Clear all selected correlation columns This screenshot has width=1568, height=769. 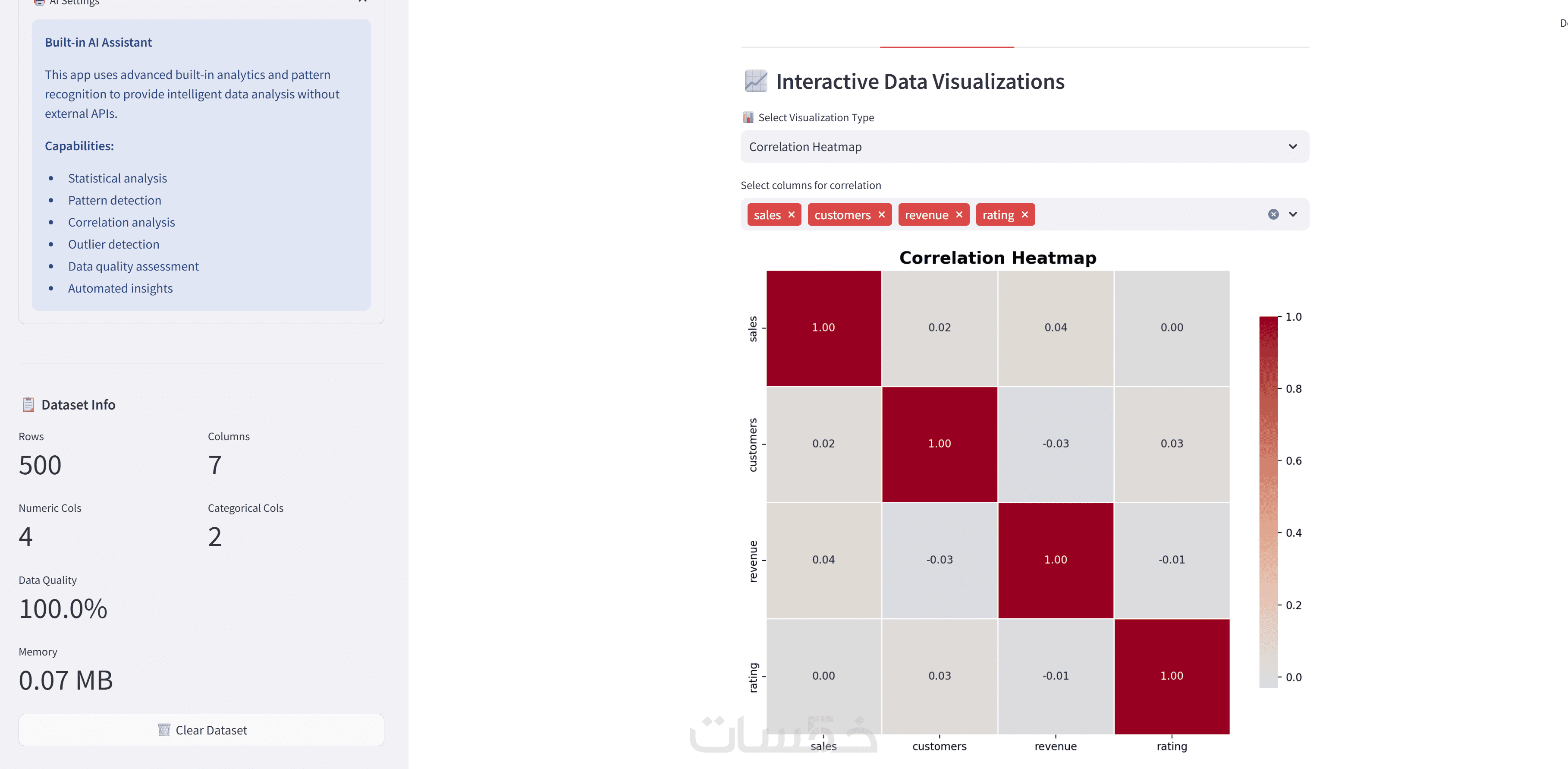tap(1273, 214)
